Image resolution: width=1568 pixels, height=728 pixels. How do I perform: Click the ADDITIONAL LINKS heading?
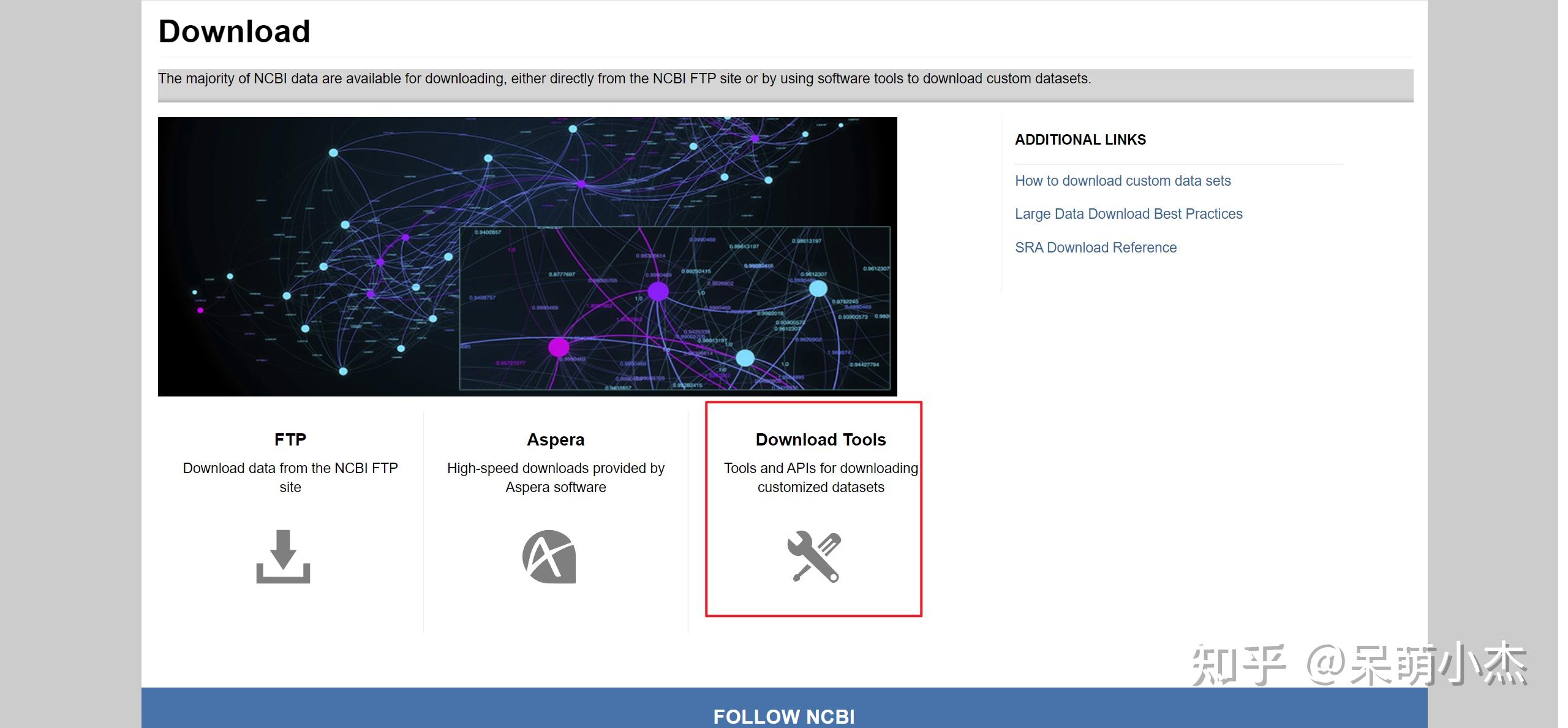tap(1080, 140)
